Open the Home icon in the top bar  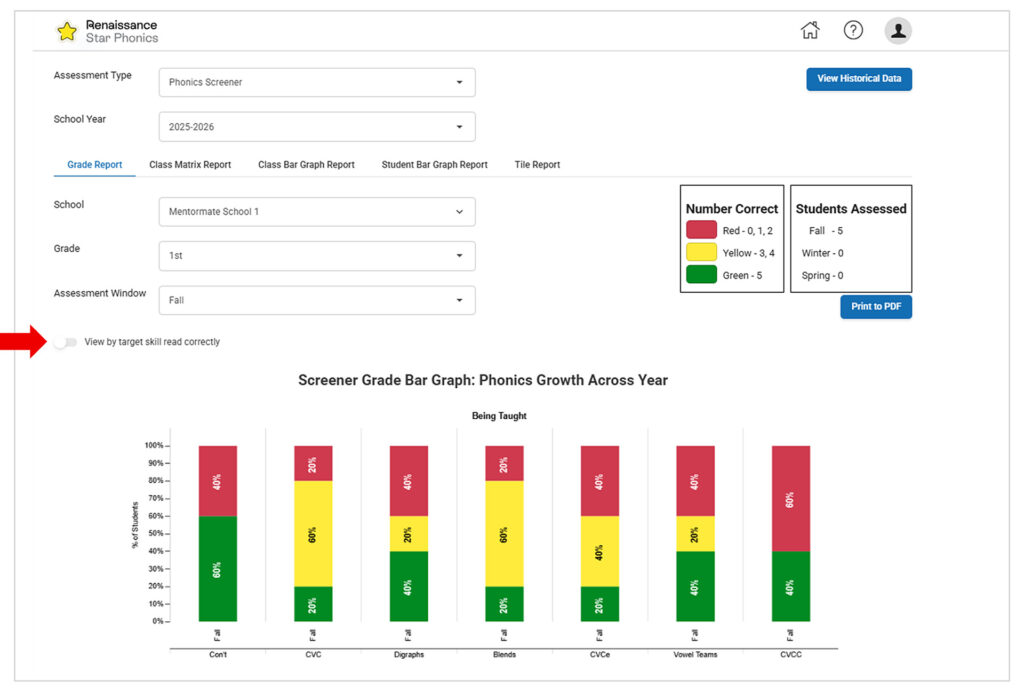[x=810, y=30]
